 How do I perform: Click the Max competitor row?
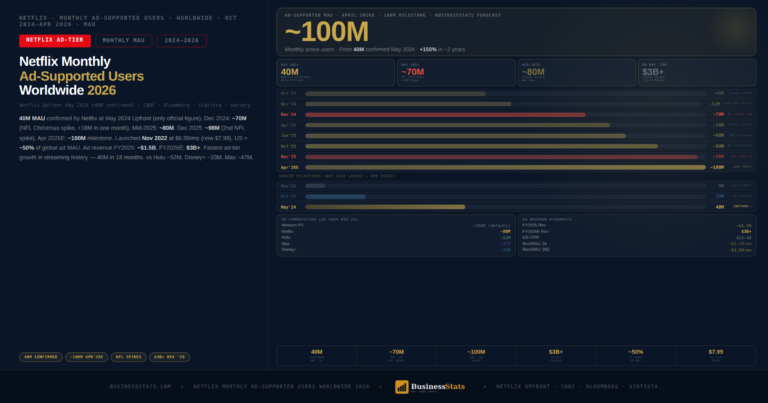click(396, 243)
